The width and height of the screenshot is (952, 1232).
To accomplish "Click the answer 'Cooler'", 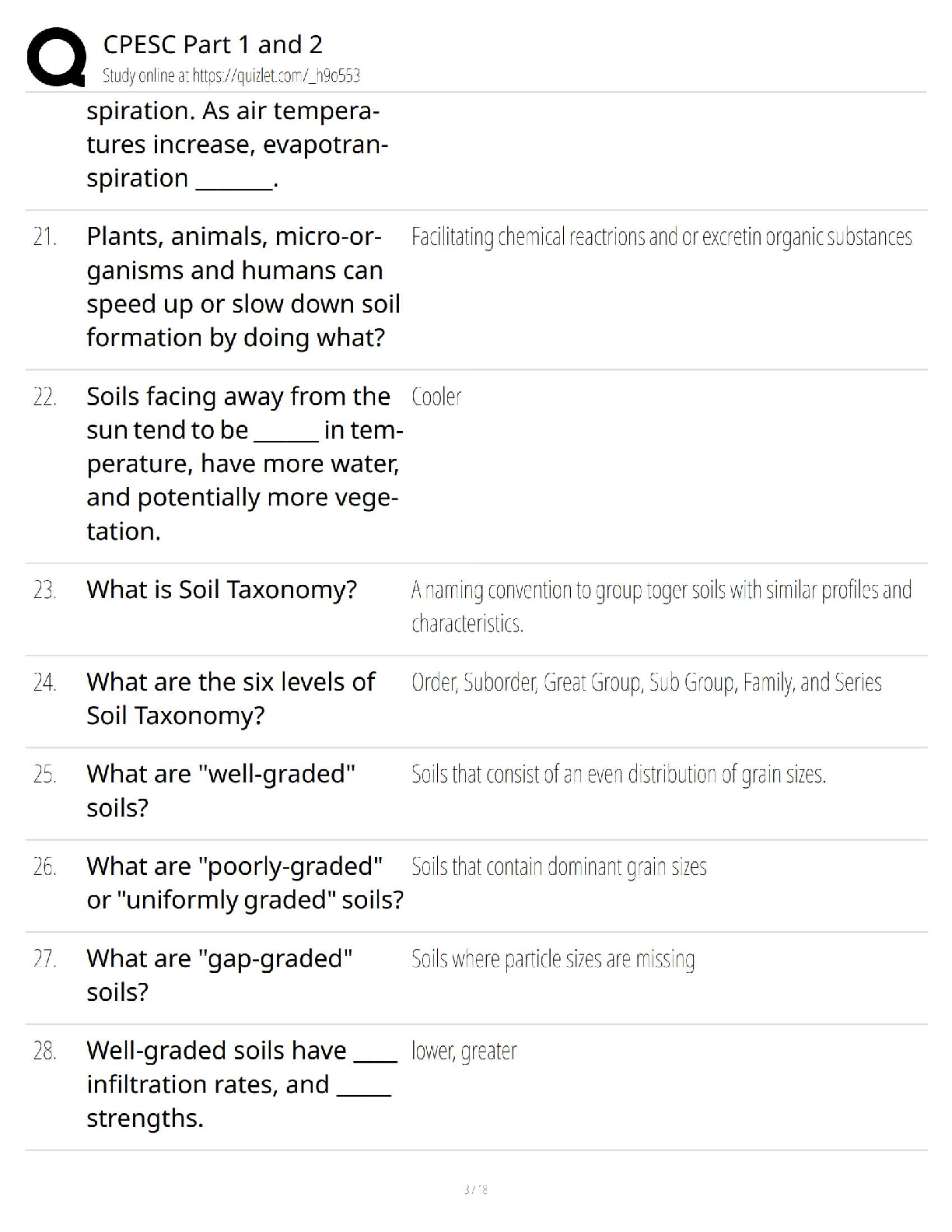I will 436,397.
